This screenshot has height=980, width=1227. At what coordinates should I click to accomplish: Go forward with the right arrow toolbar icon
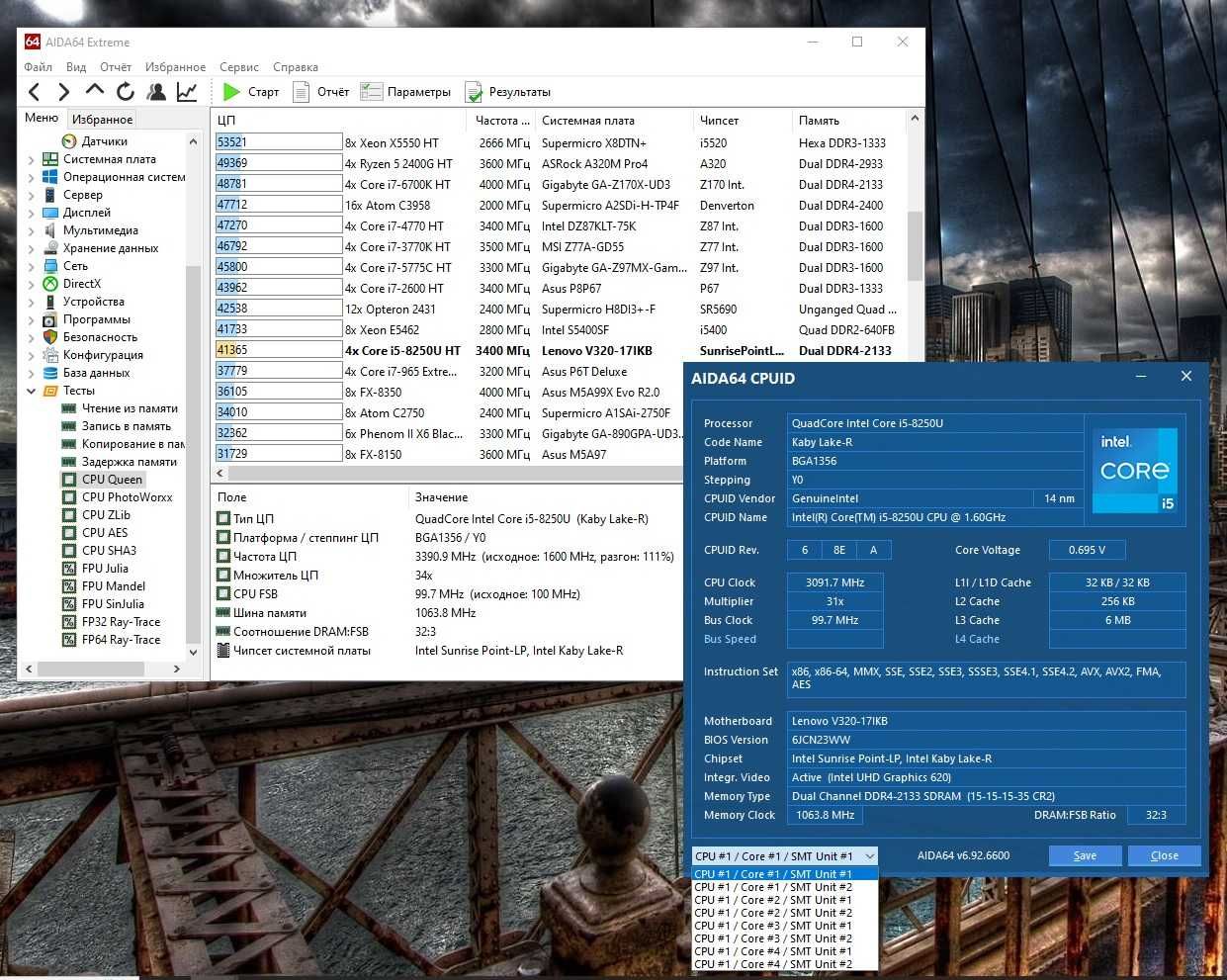click(x=64, y=92)
